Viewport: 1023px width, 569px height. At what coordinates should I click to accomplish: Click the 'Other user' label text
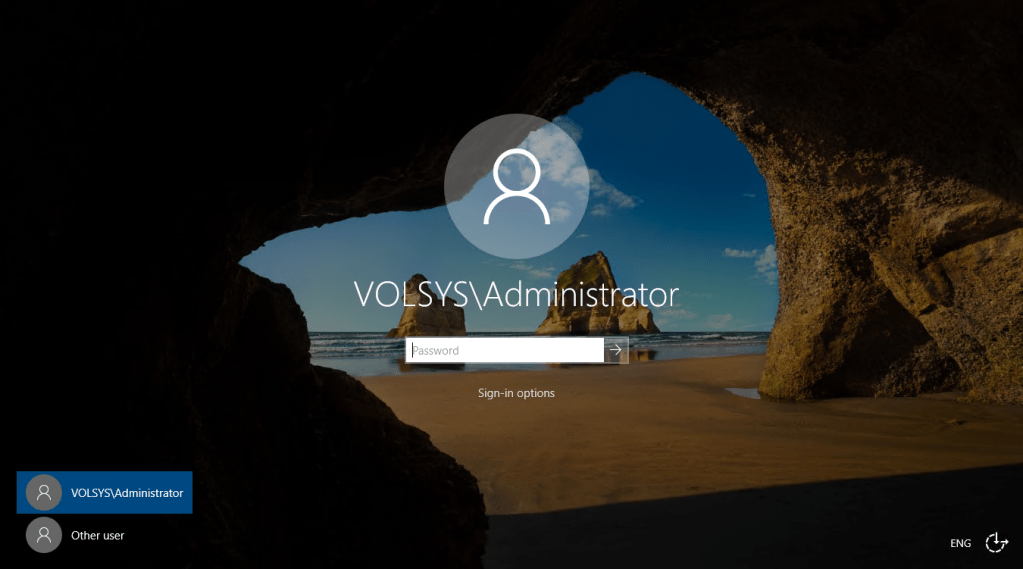(97, 535)
